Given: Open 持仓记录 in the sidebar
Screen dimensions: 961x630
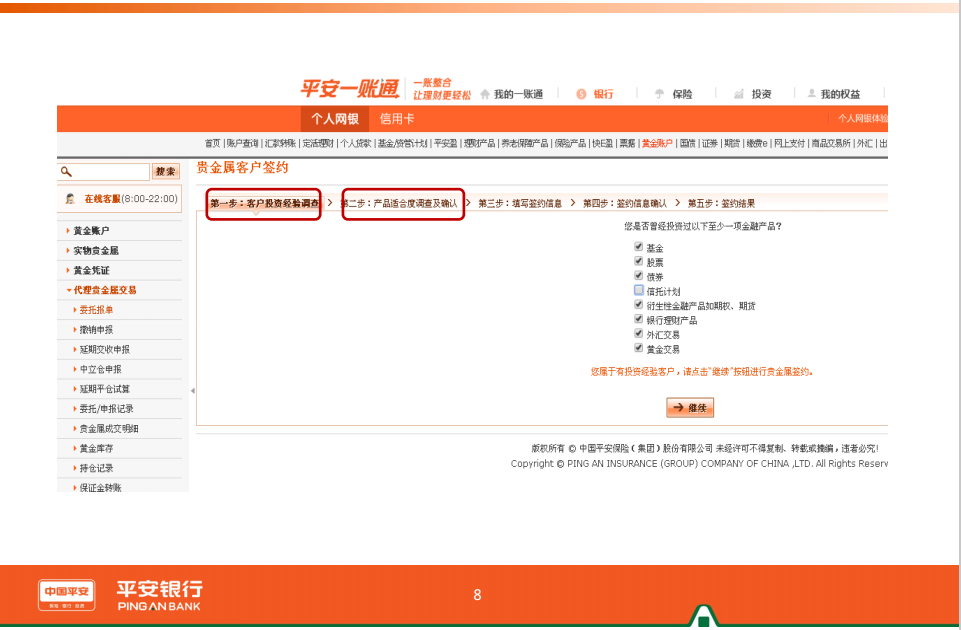Looking at the screenshot, I should [x=96, y=468].
